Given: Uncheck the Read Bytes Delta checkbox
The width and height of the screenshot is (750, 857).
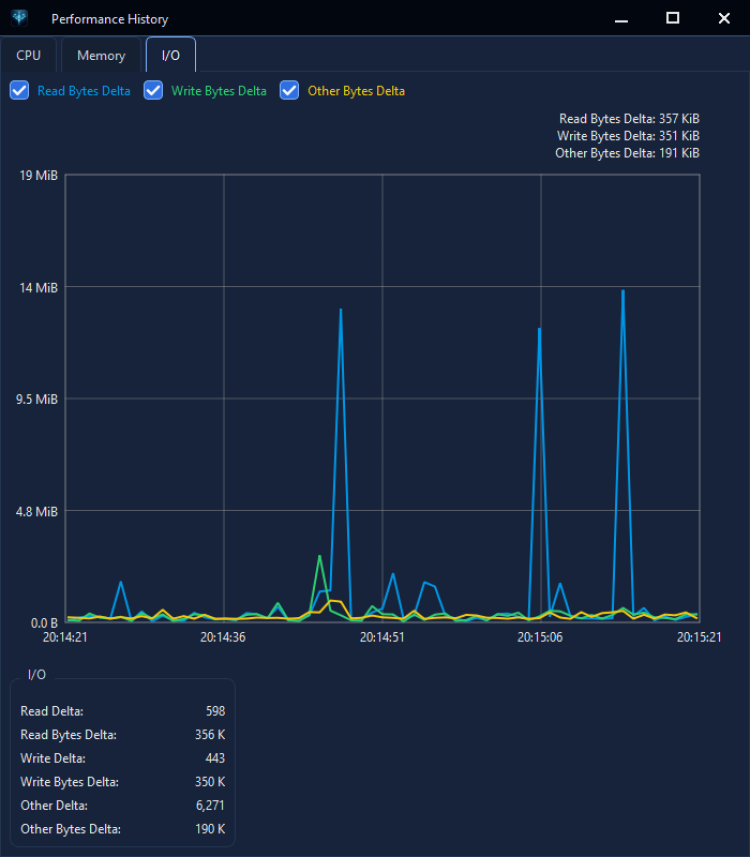Looking at the screenshot, I should [x=20, y=90].
